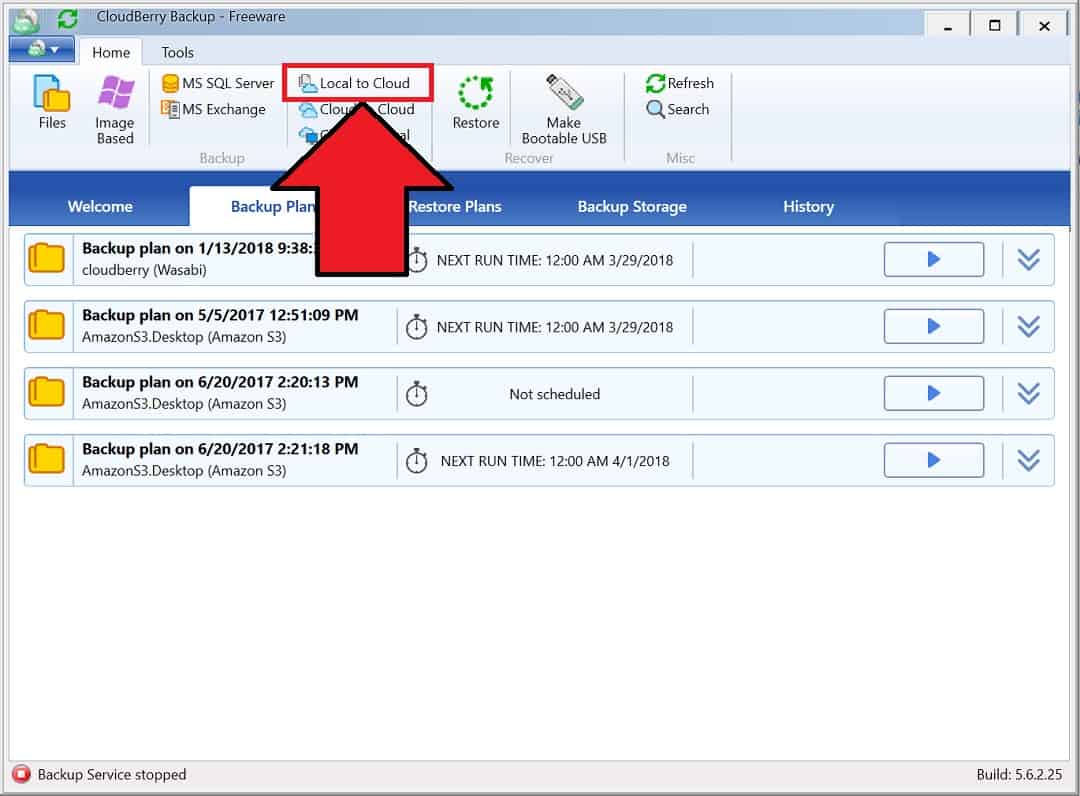
Task: Refresh the plan list
Action: click(680, 83)
